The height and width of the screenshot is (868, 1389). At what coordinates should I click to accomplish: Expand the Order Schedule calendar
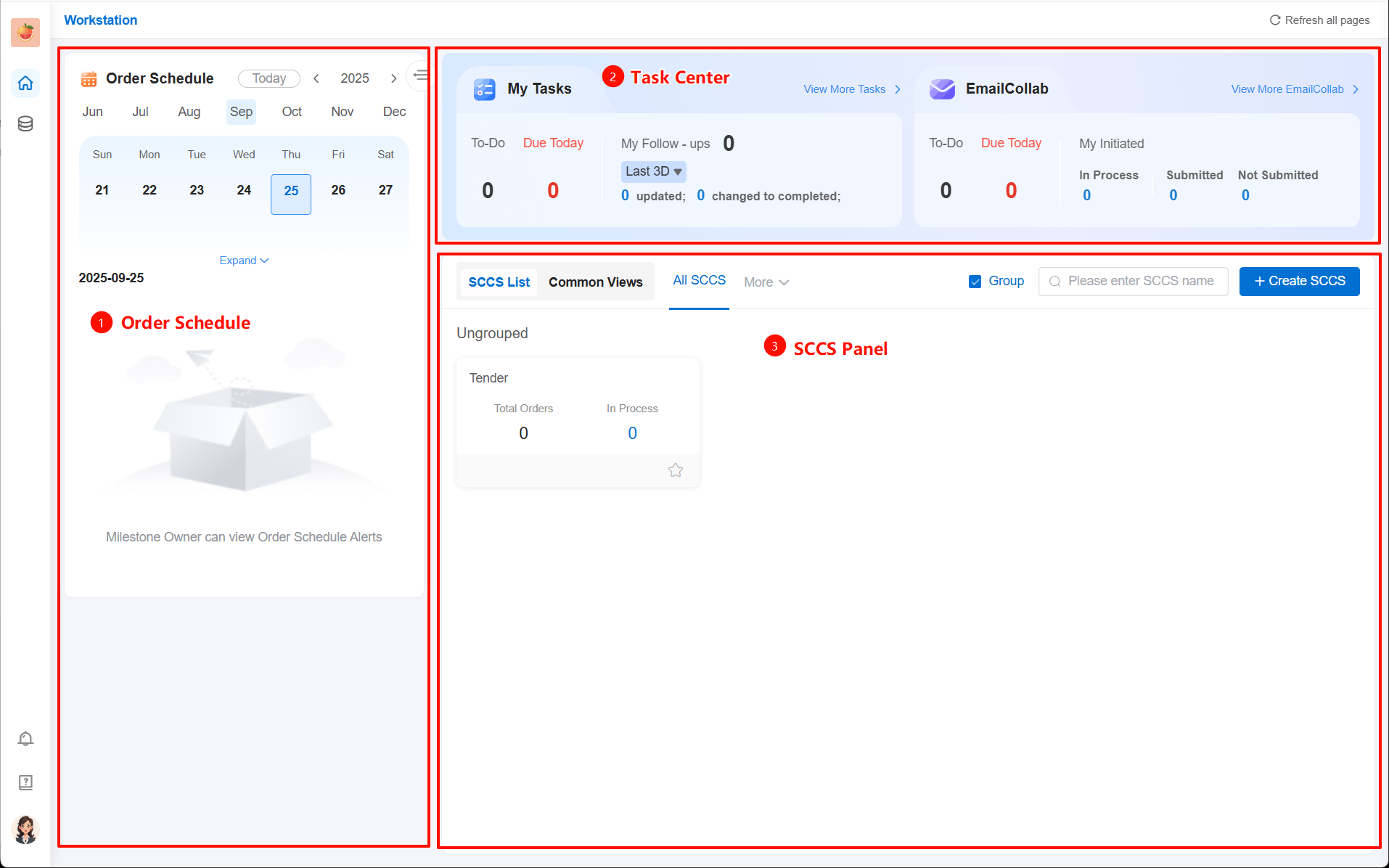244,261
